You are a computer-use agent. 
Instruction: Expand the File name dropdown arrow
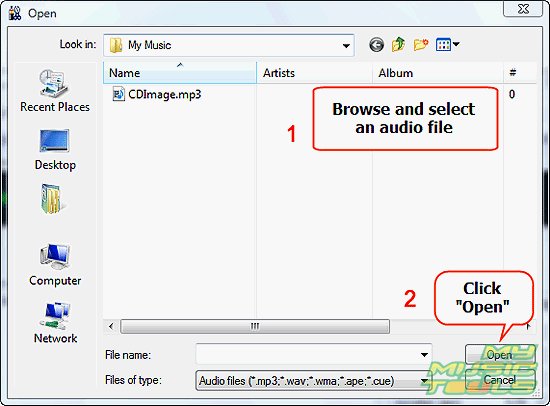coord(424,355)
